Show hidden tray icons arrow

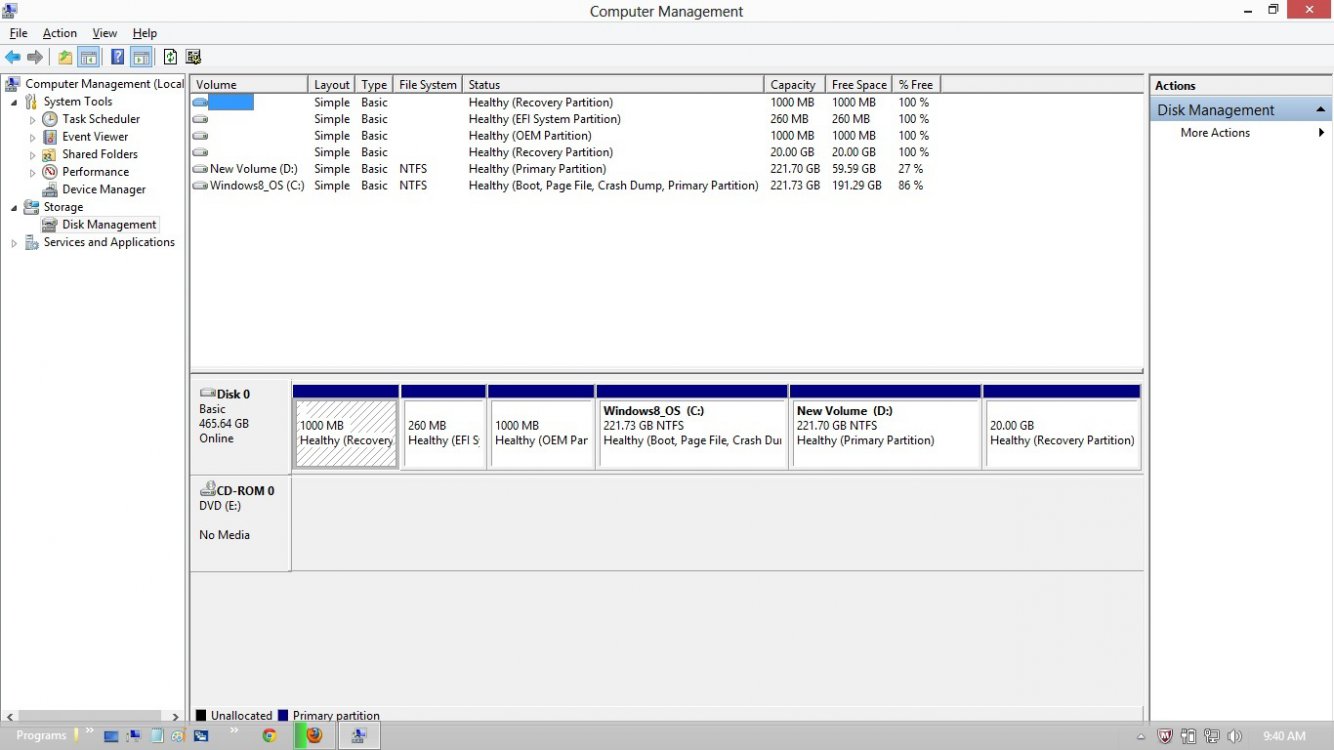coord(1141,736)
